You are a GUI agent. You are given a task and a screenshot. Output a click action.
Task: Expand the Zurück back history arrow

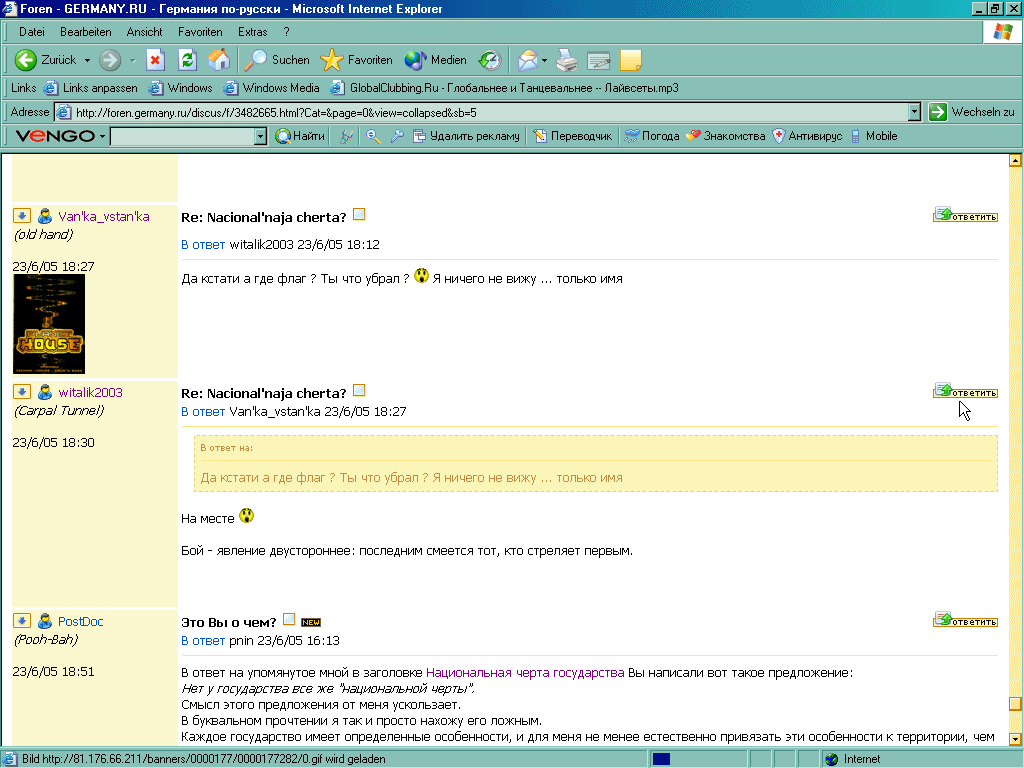87,60
